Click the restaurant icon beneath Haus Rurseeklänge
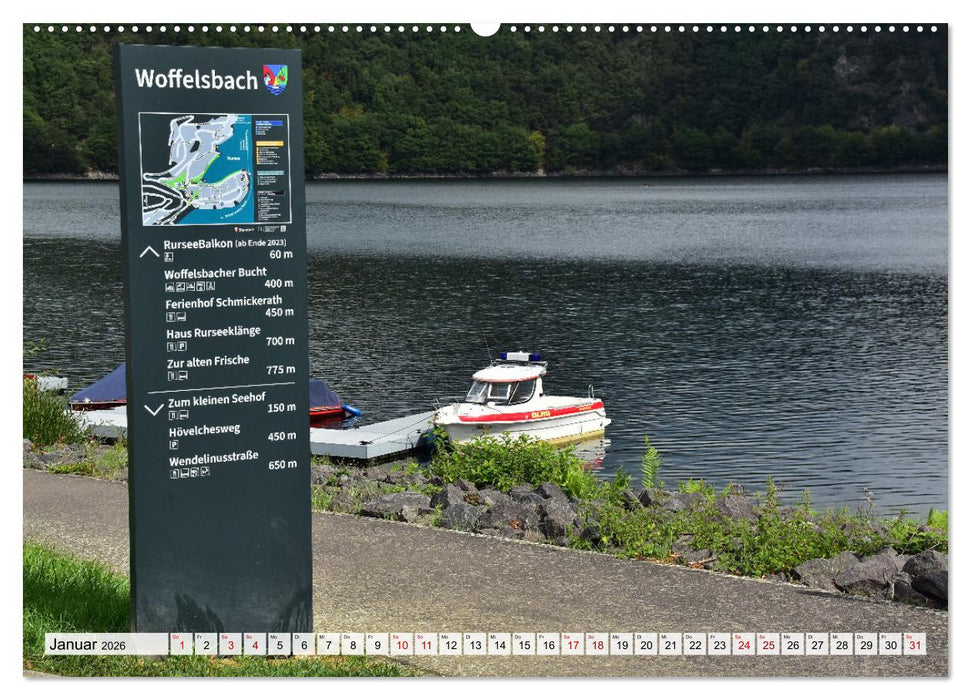The height and width of the screenshot is (700, 971). 171,347
